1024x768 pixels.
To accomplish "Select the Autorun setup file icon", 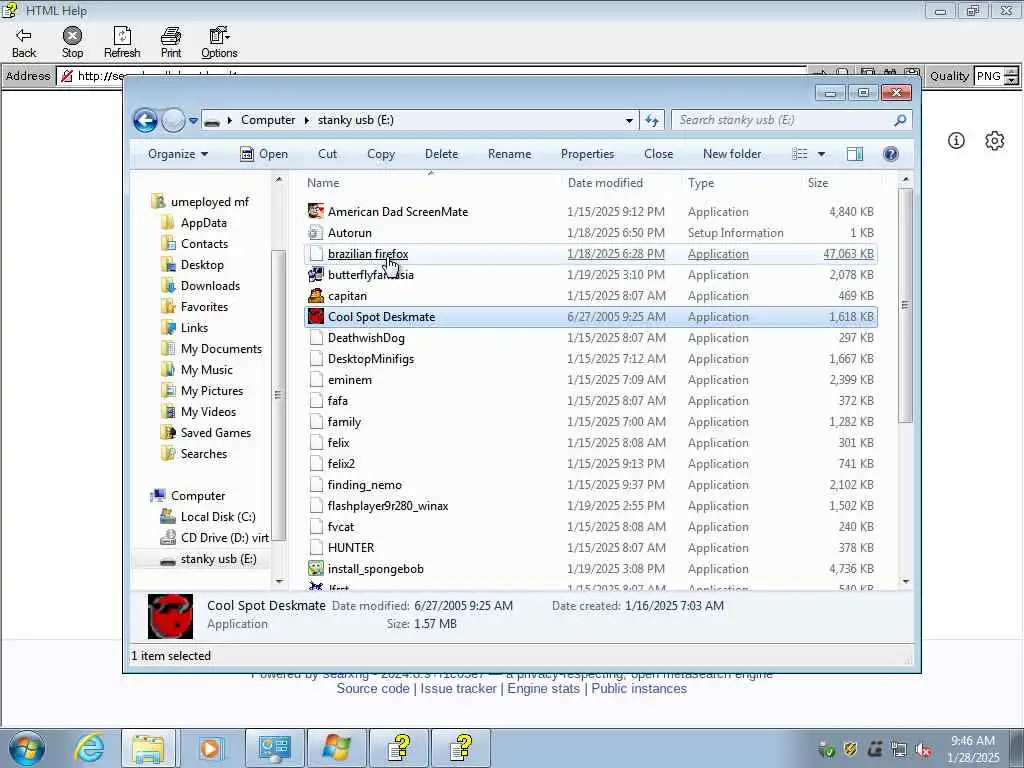I will (316, 232).
